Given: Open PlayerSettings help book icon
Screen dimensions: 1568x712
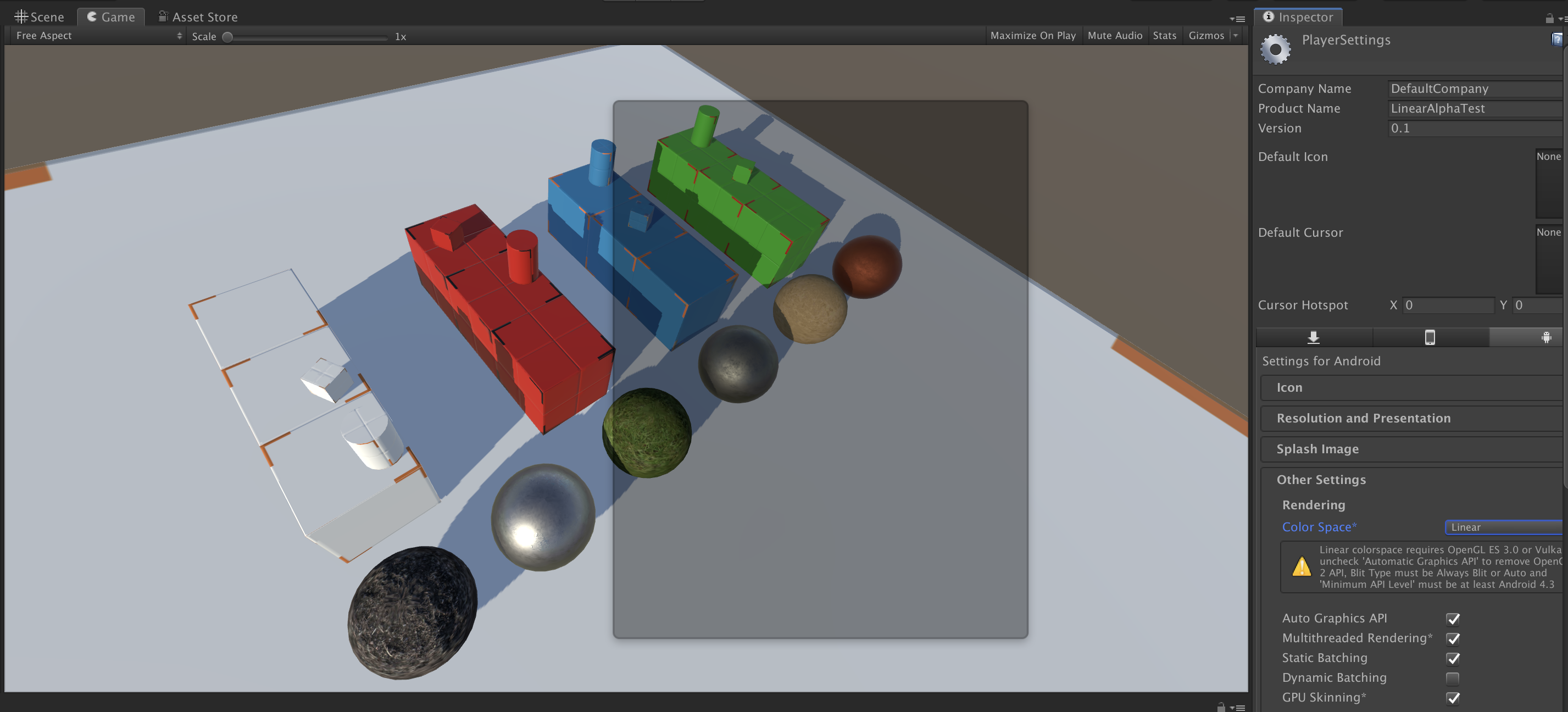Looking at the screenshot, I should (1556, 40).
